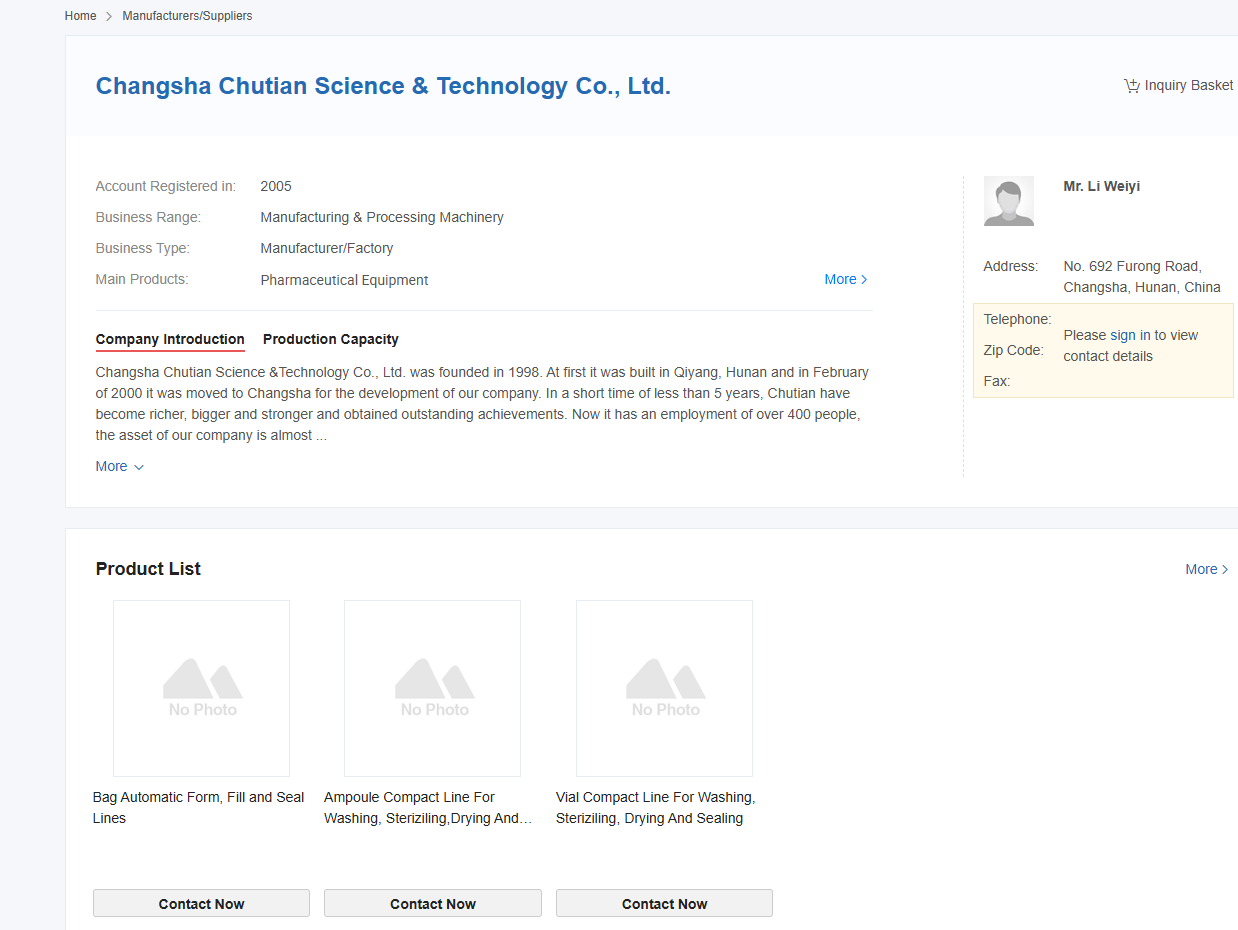
Task: Click the Mr. Li Weiyi contact name
Action: coord(1101,186)
